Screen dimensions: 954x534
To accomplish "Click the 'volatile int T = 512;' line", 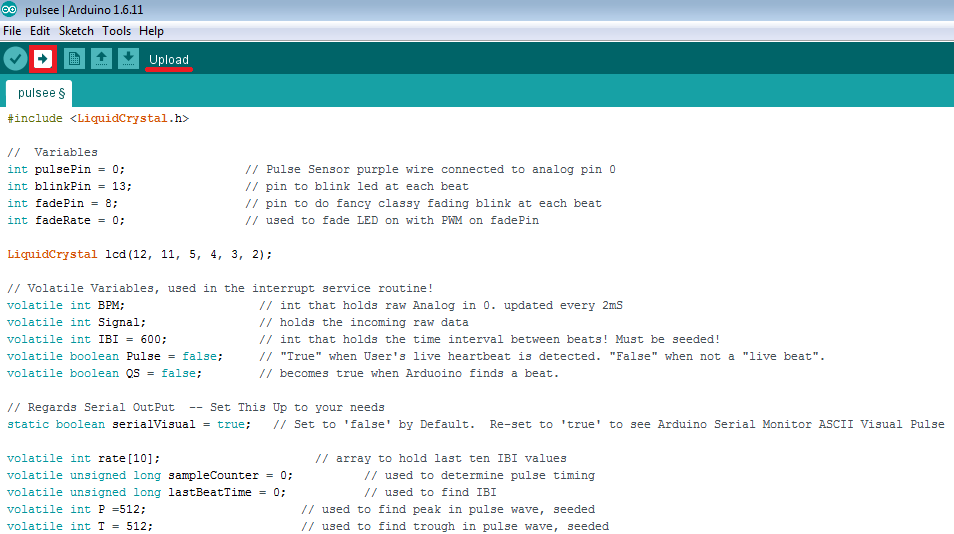I will click(x=80, y=527).
